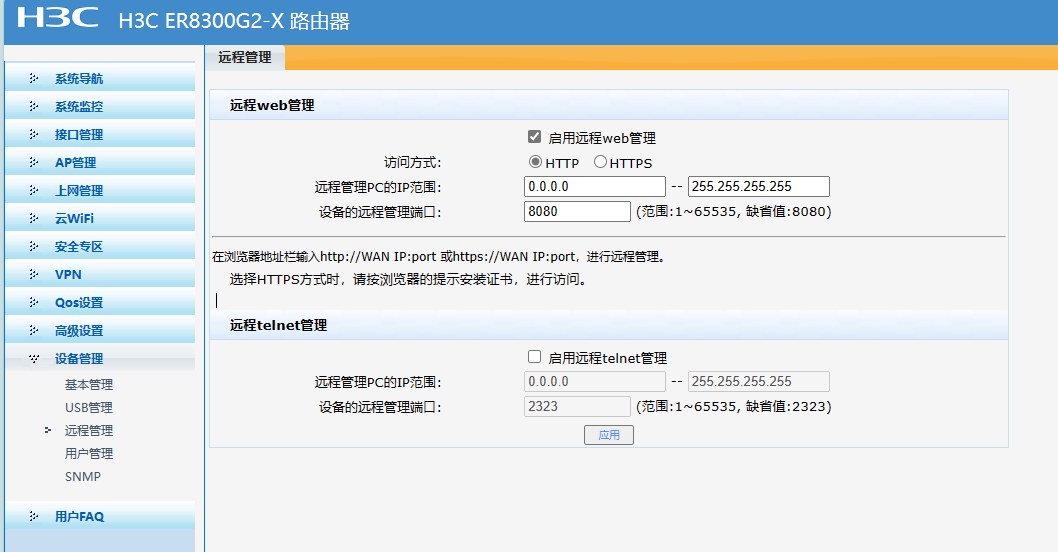
Task: Expand Qos设置 arrow icon
Action: 34,303
